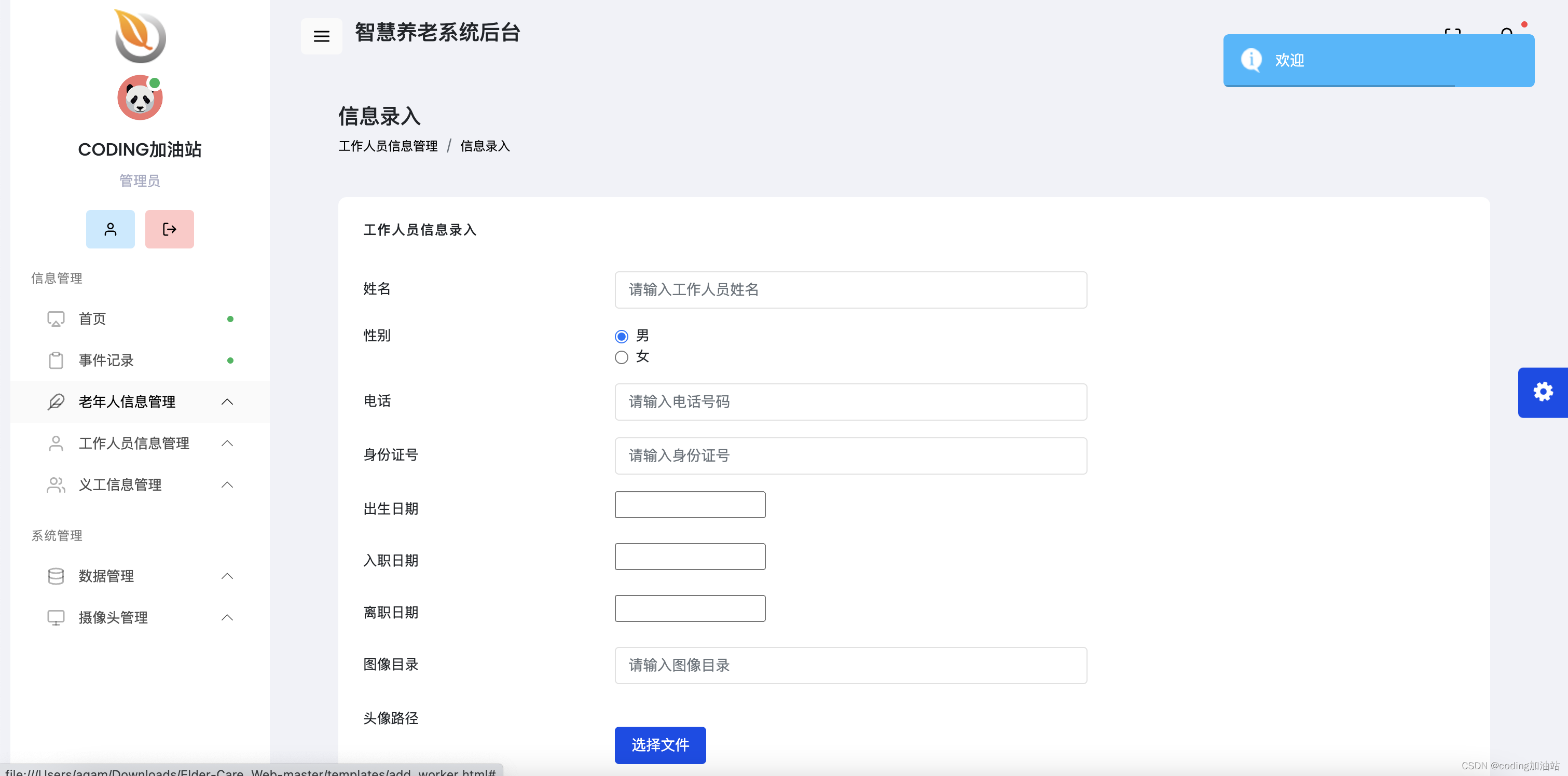The height and width of the screenshot is (776, 1568).
Task: Click the database icon beside 数据管理
Action: (x=56, y=576)
